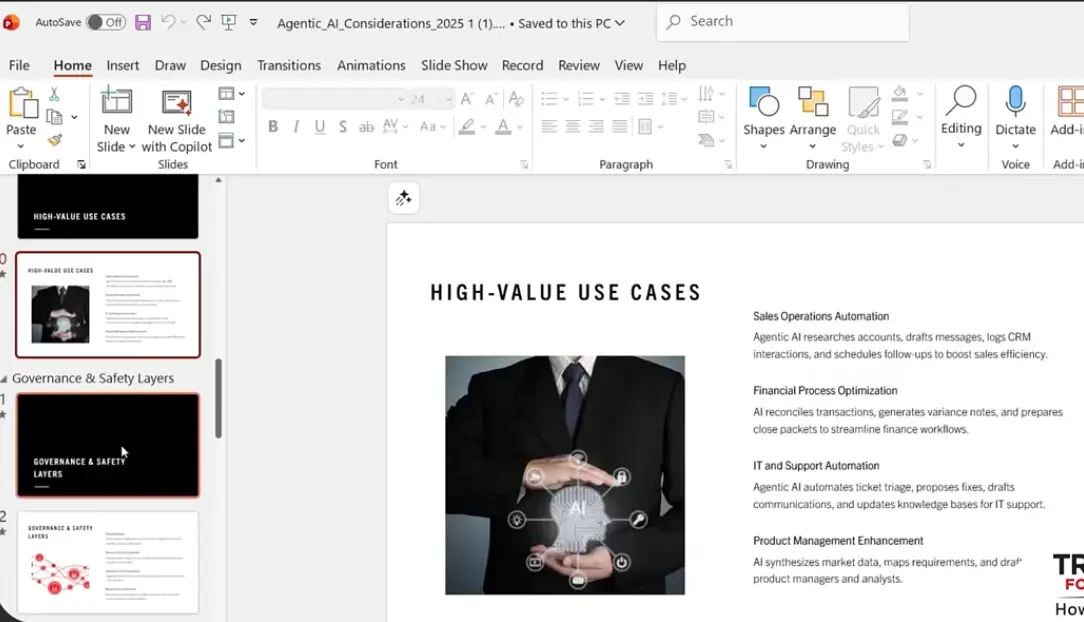Image resolution: width=1084 pixels, height=622 pixels.
Task: Toggle Italic formatting
Action: pos(296,127)
